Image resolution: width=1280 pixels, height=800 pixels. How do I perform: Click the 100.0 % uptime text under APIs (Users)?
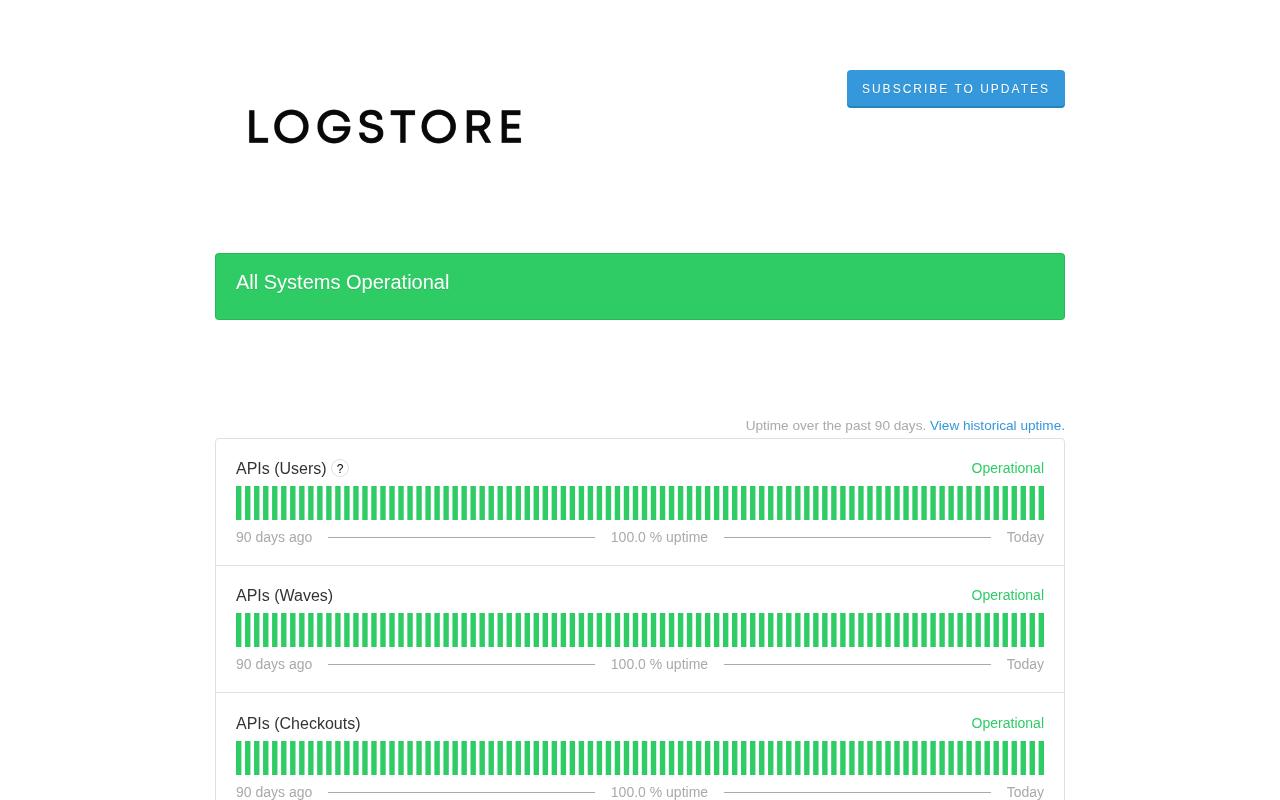coord(659,537)
